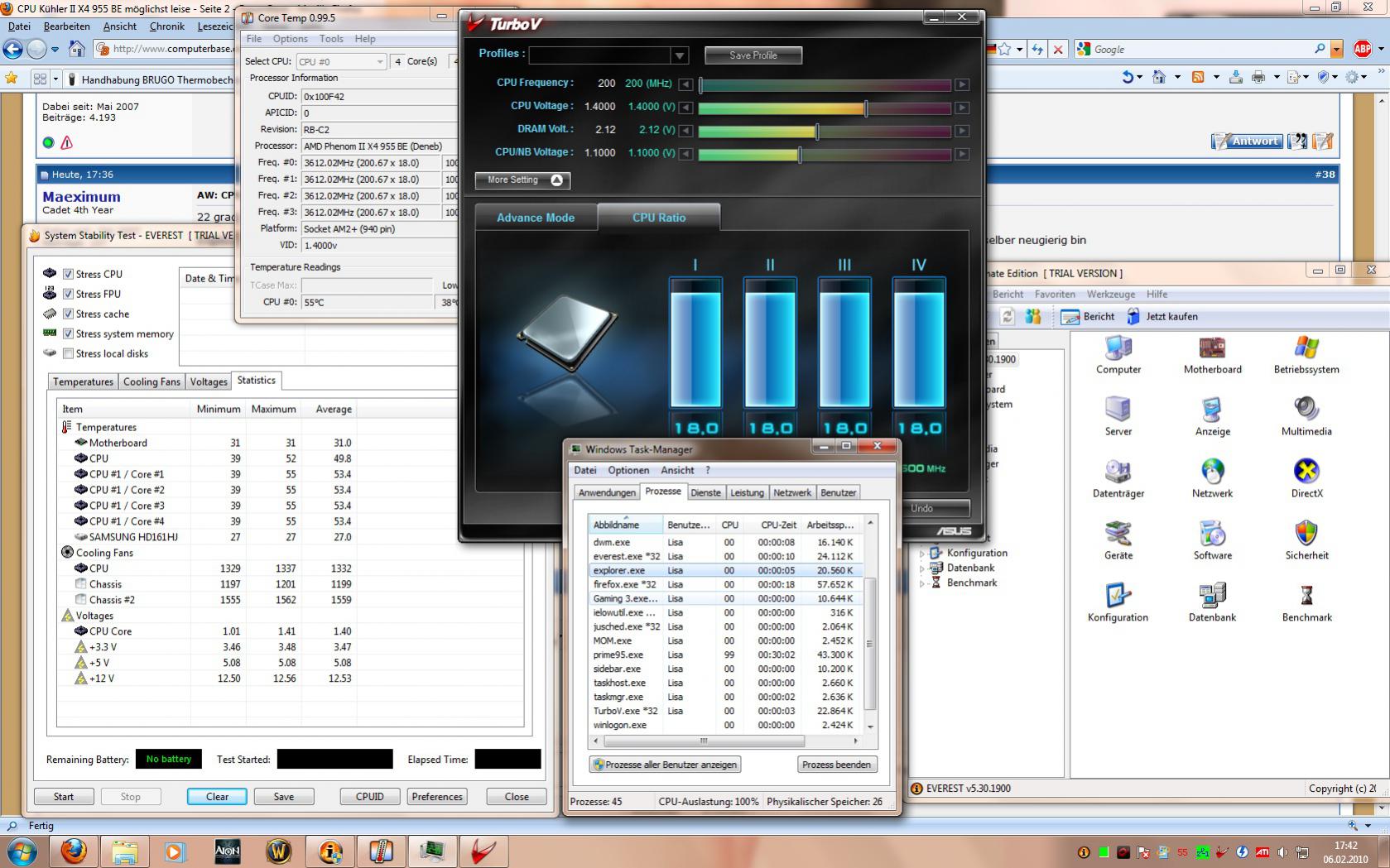Click the Antwort button on the forum page
The width and height of the screenshot is (1390, 868).
[x=1247, y=141]
